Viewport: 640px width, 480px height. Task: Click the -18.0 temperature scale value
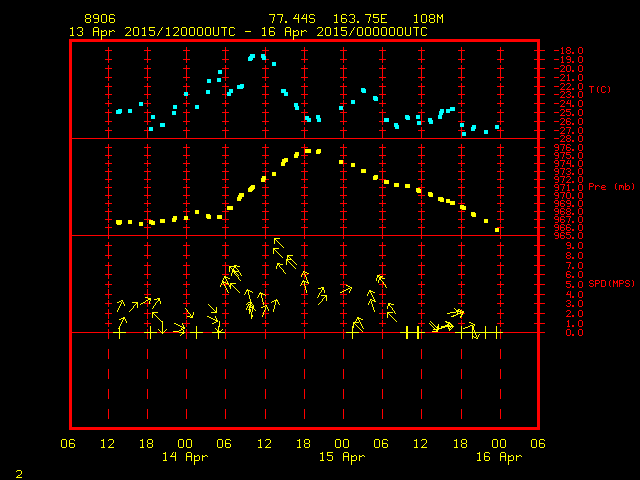568,51
